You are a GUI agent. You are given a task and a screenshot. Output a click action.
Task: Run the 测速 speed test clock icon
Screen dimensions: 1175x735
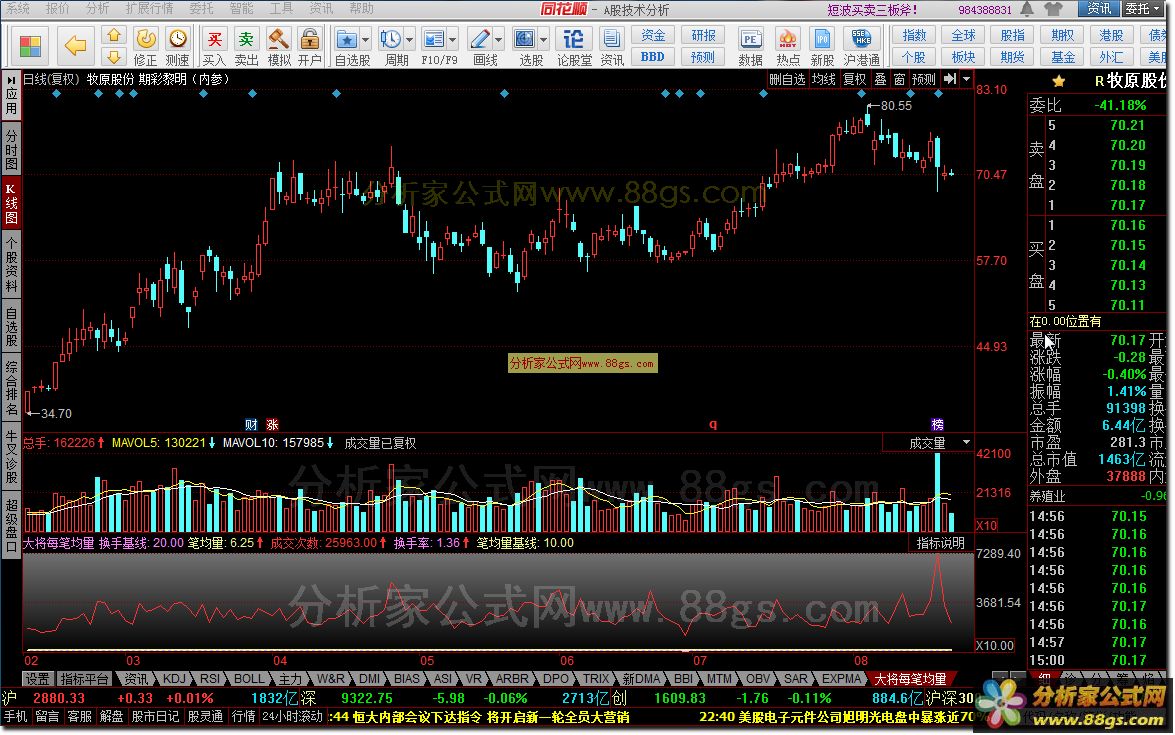[x=178, y=46]
